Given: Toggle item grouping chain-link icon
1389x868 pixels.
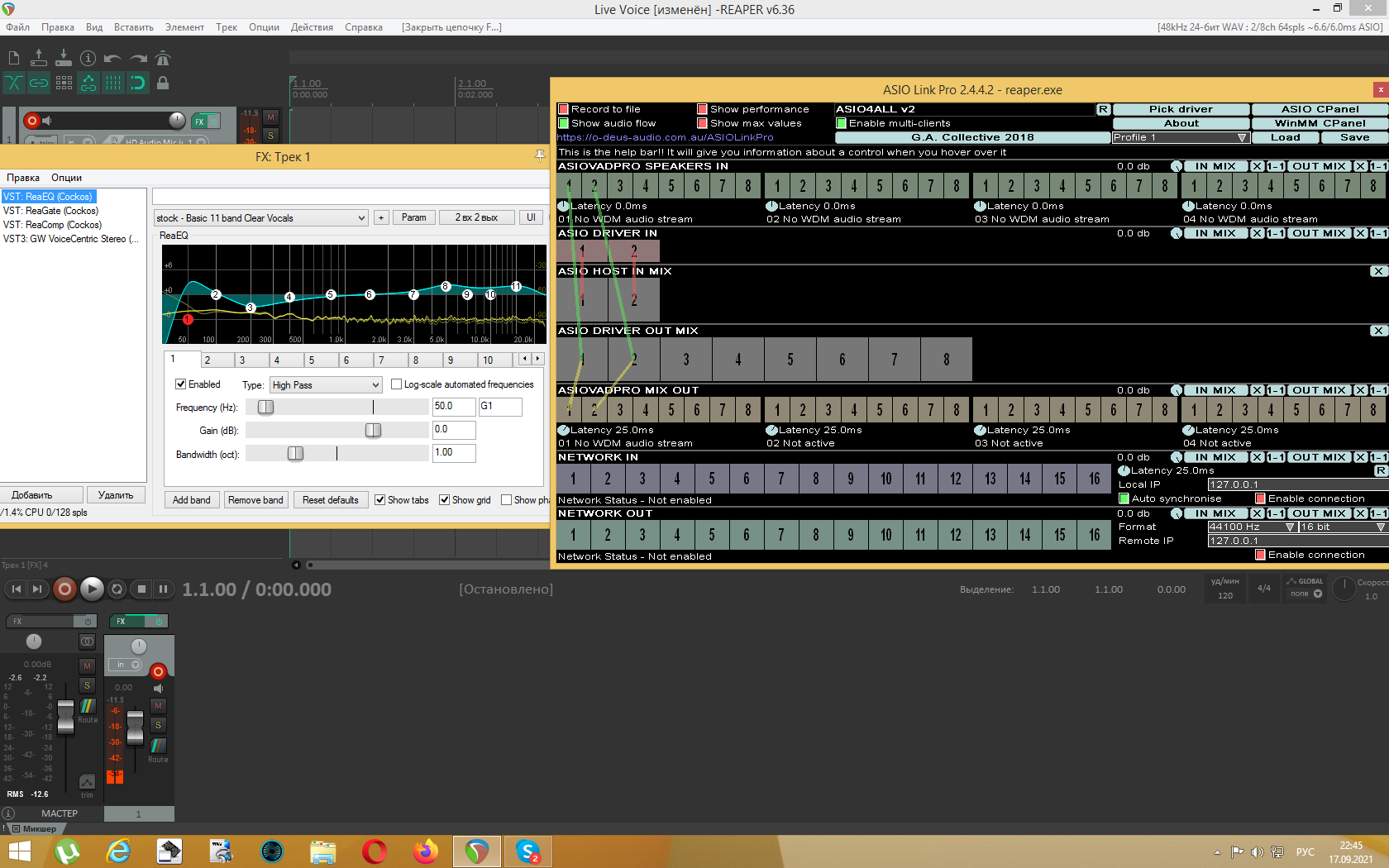Looking at the screenshot, I should click(39, 83).
